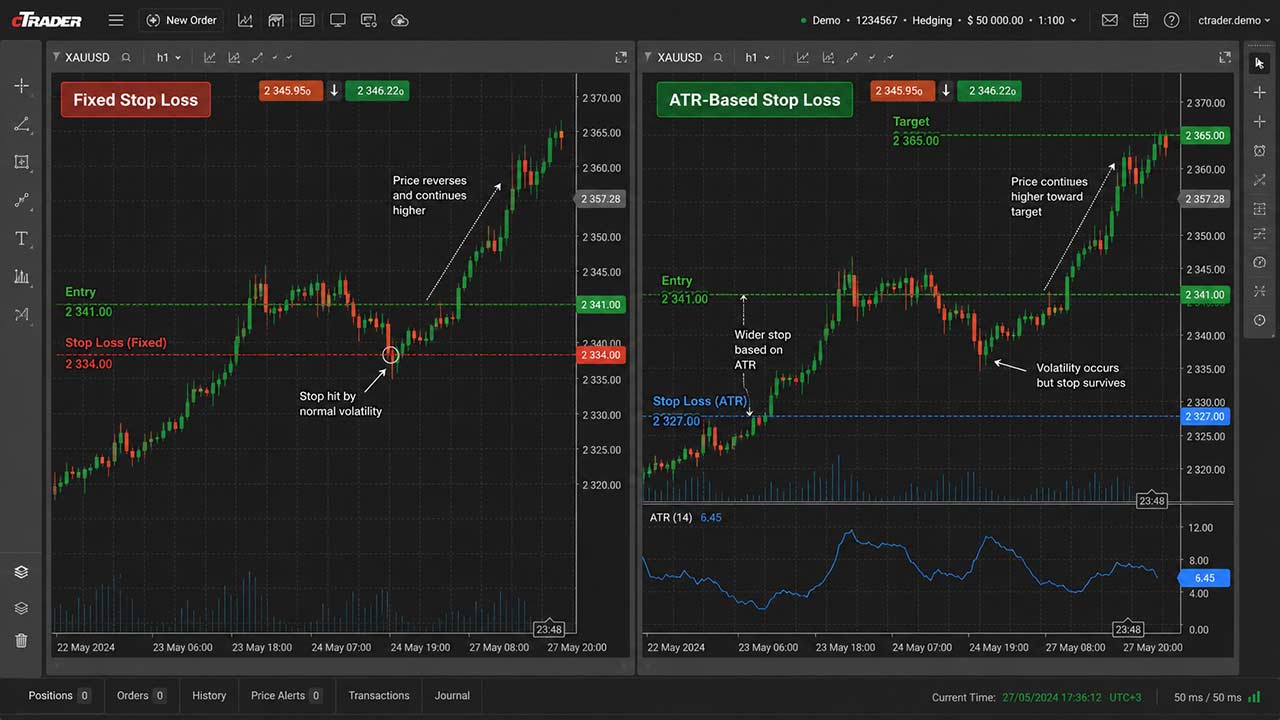Switch to the Orders tab
Screen dimensions: 1280x720
point(140,696)
